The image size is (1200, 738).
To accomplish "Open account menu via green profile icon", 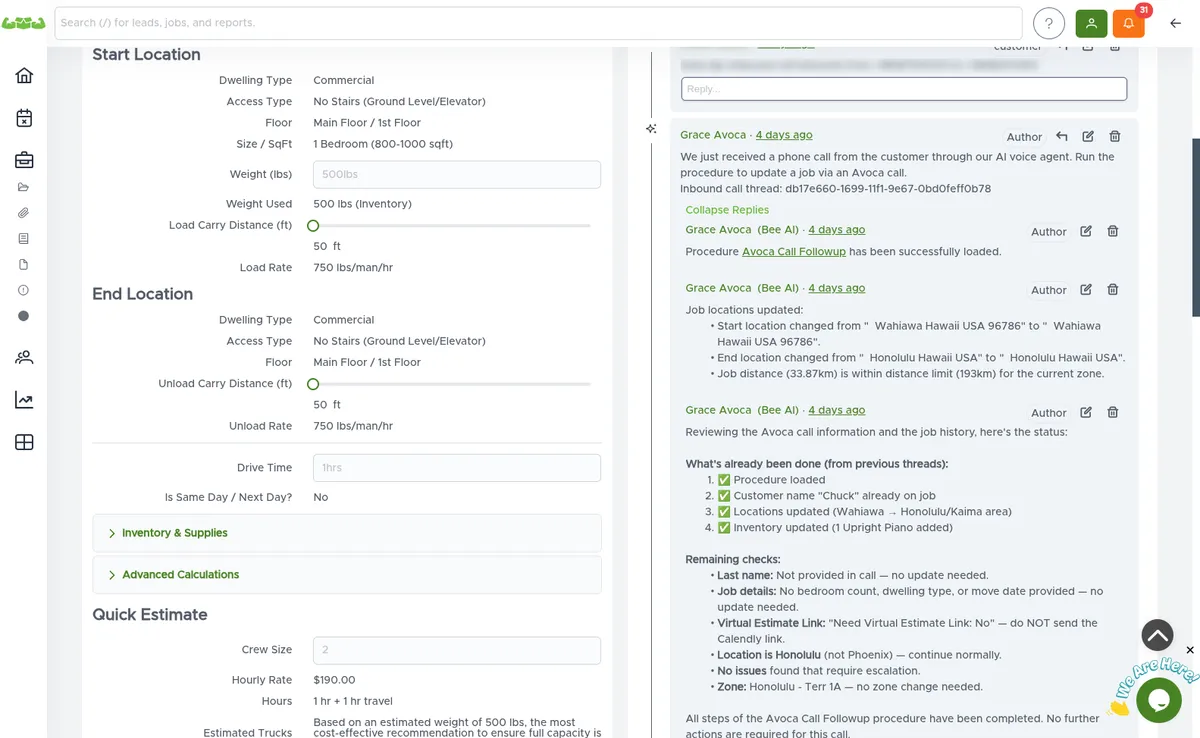I will click(x=1091, y=22).
